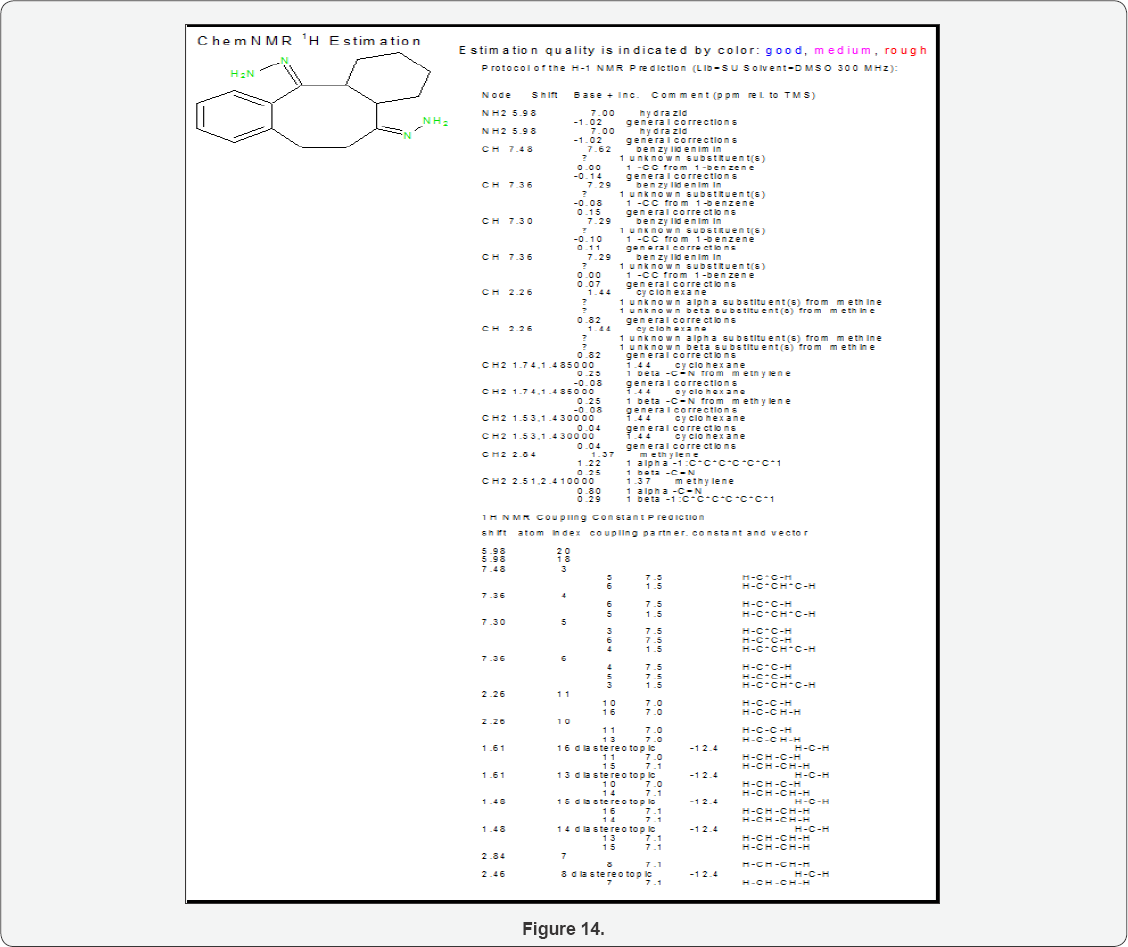Select the CH 7.30 node row
The image size is (1128, 947).
[x=507, y=221]
